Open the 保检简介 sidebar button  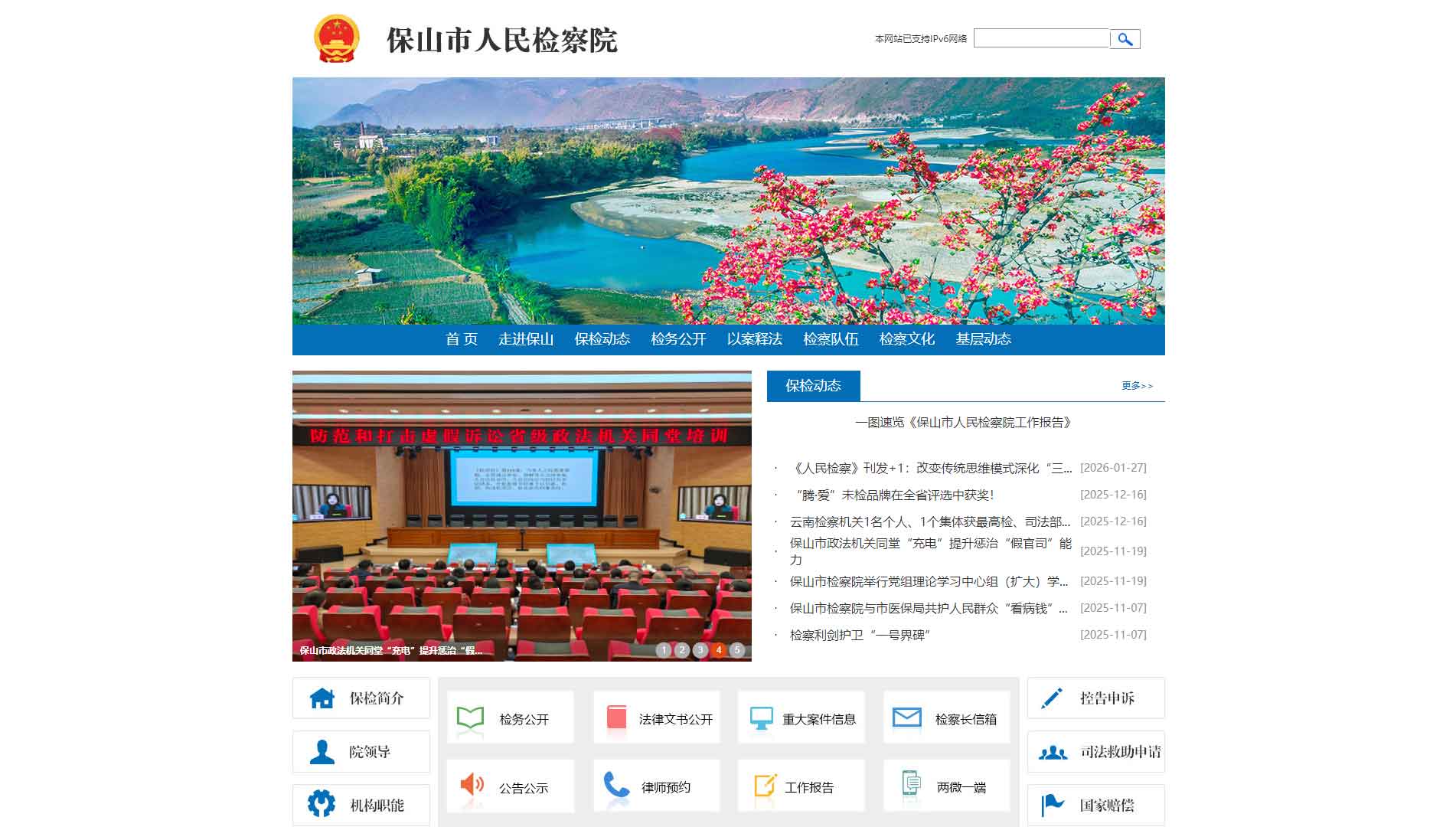pos(361,698)
